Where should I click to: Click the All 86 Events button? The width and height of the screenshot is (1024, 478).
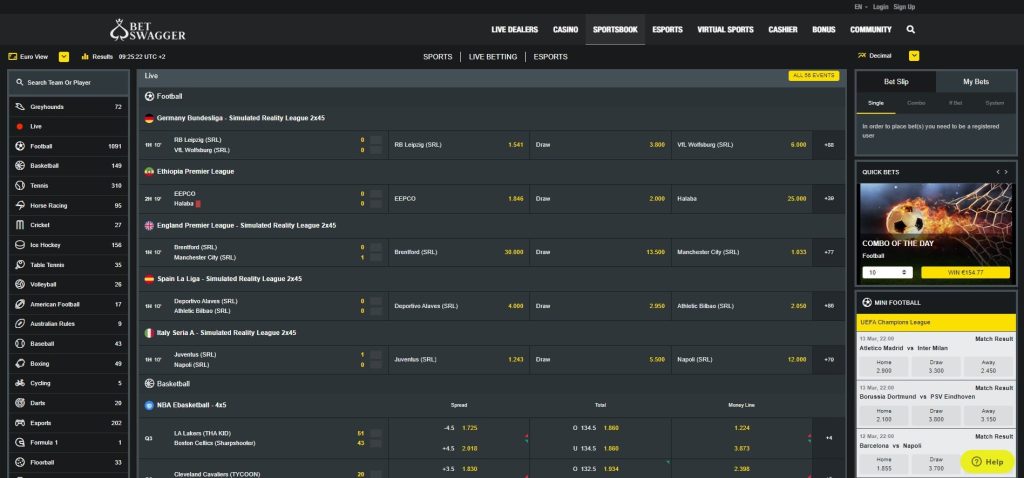tap(813, 76)
